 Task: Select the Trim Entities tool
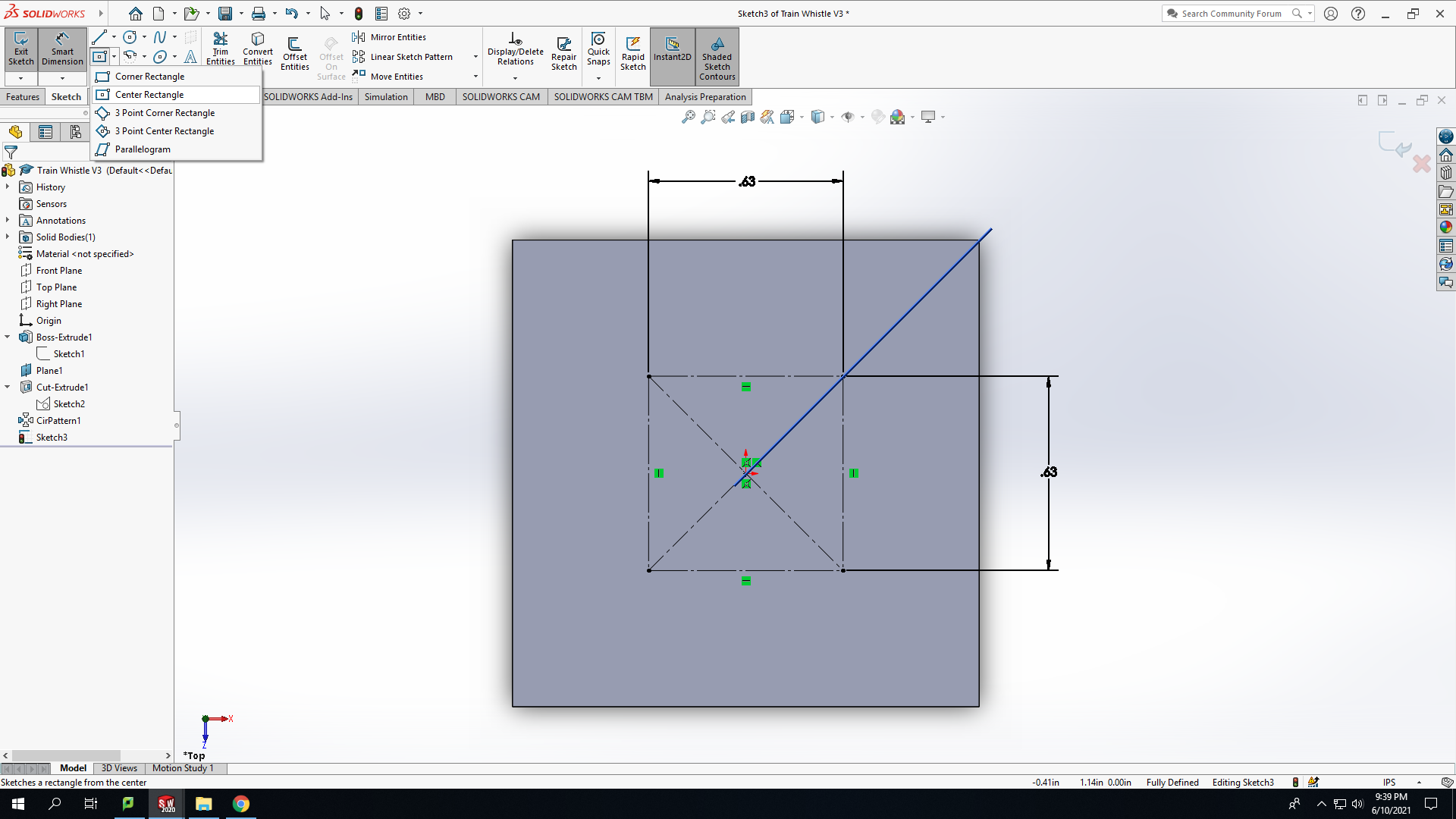coord(220,49)
